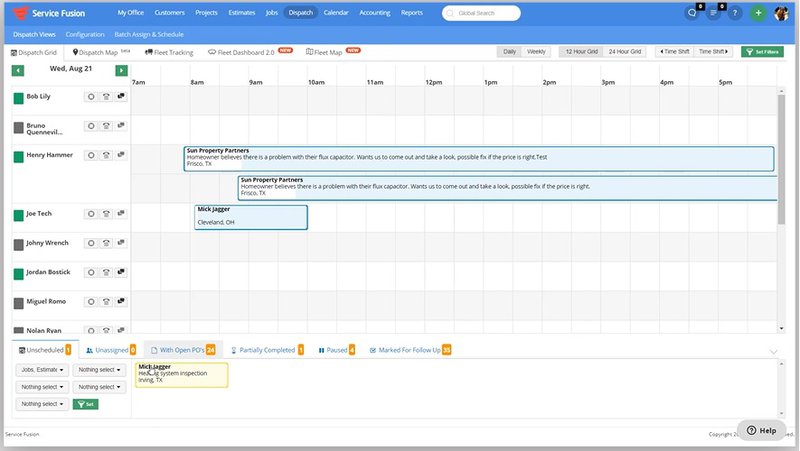
Task: Shift time backward with left Time Shift
Action: [x=674, y=52]
